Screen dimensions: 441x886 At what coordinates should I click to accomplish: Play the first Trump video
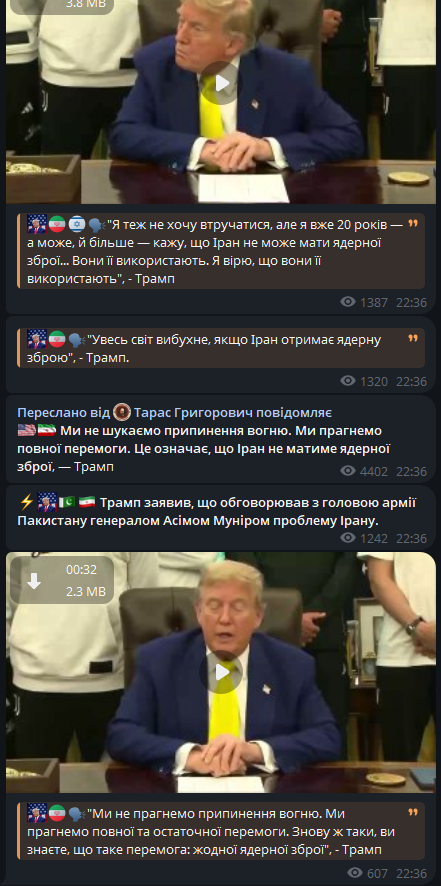221,83
